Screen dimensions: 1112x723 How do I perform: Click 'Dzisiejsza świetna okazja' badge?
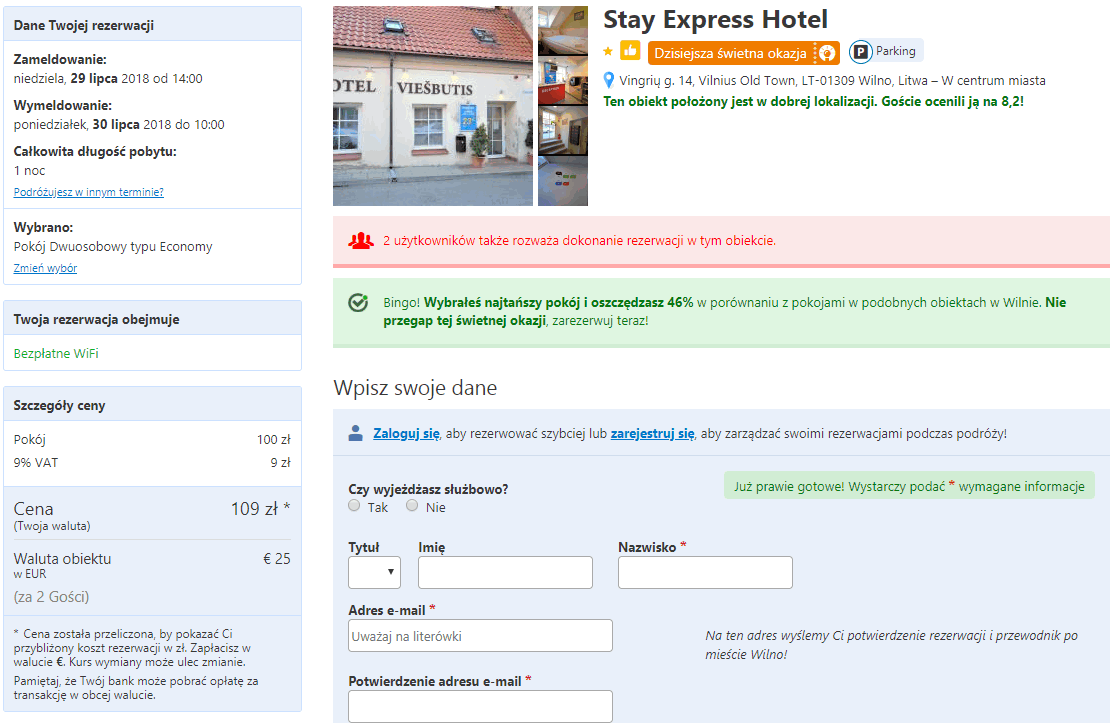[x=743, y=53]
